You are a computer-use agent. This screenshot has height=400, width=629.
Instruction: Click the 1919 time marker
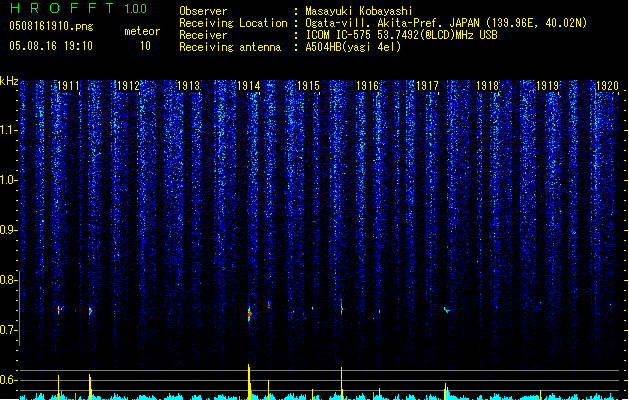coord(548,86)
